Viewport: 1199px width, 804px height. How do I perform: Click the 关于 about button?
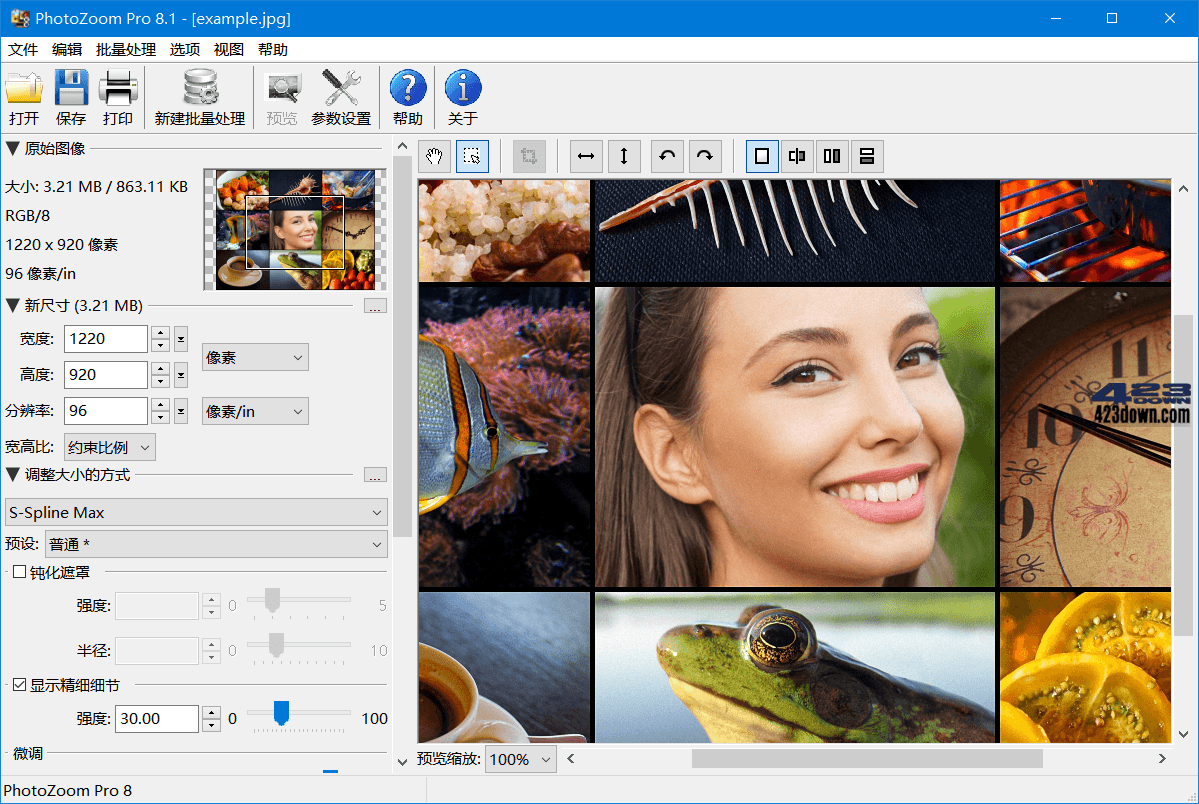point(462,97)
